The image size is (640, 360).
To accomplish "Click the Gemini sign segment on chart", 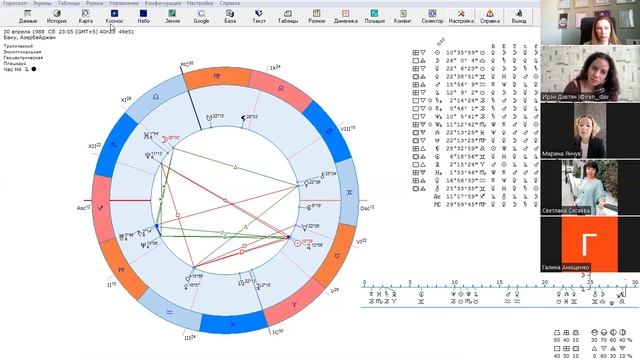I will [x=349, y=192].
